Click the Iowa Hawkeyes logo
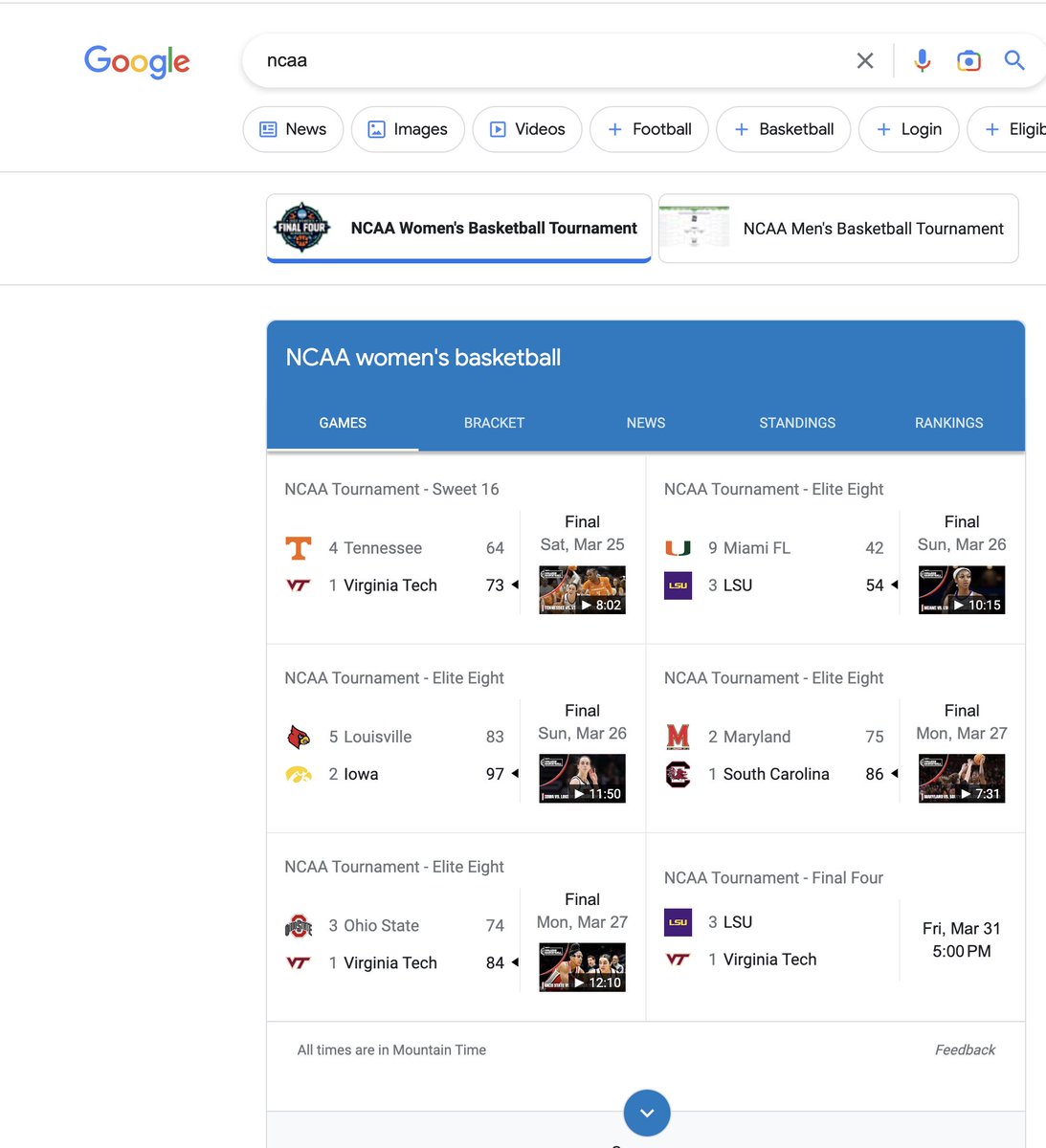 pos(299,774)
